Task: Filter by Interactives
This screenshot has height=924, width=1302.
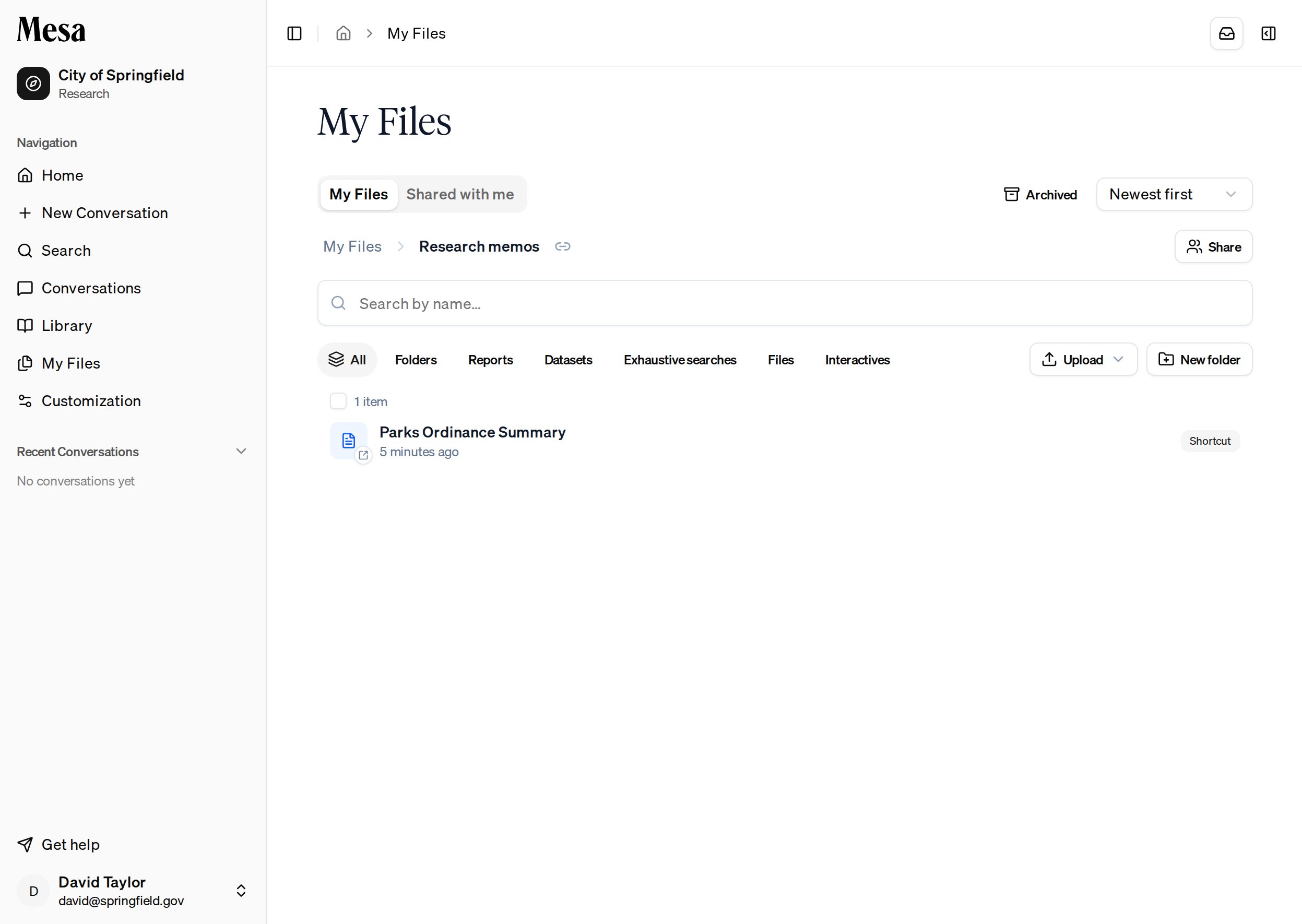Action: [x=857, y=360]
